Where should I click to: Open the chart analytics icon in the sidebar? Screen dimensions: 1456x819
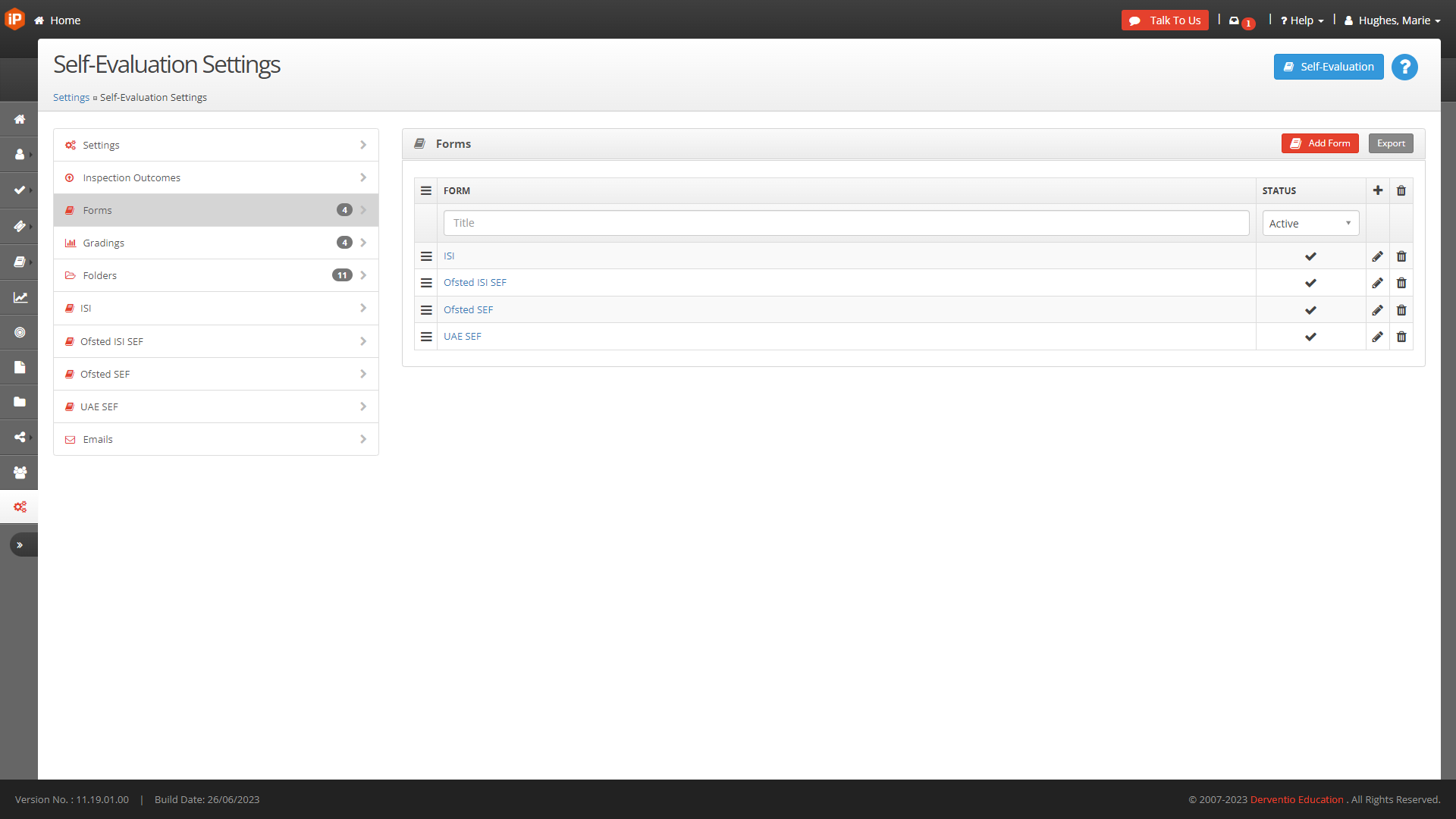20,297
